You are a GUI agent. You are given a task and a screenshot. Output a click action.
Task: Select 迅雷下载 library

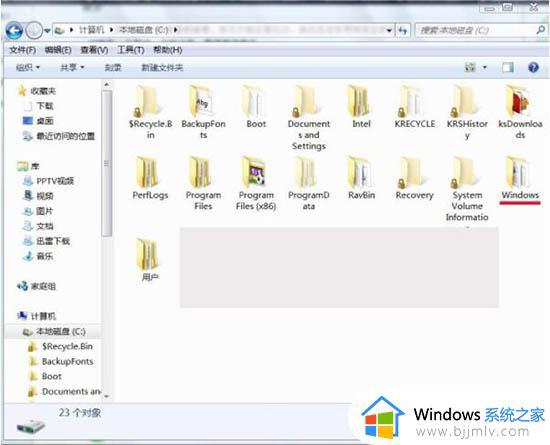click(53, 241)
